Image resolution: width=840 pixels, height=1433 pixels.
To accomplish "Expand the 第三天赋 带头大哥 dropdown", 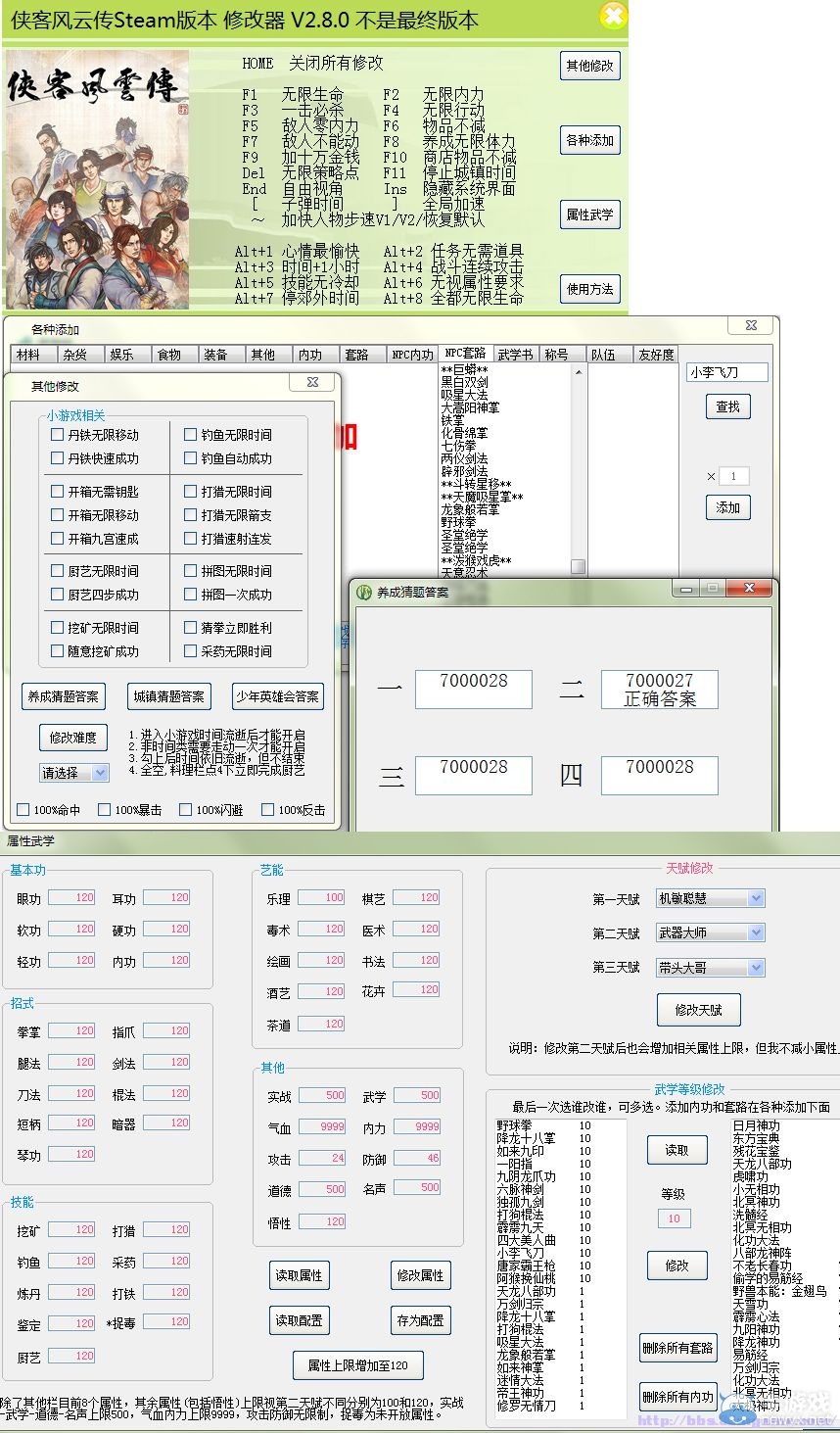I will click(x=710, y=967).
